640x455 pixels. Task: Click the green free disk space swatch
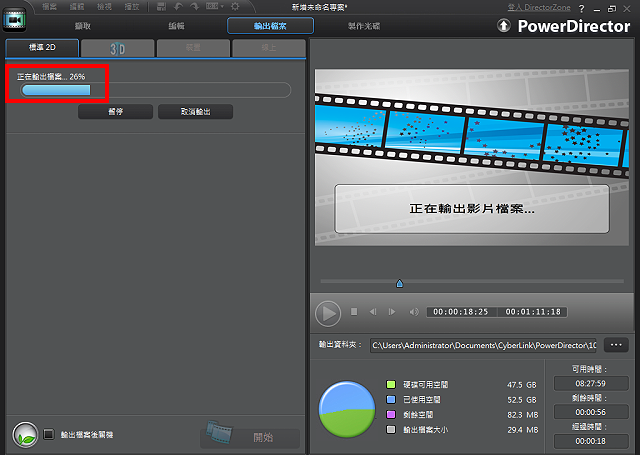391,384
